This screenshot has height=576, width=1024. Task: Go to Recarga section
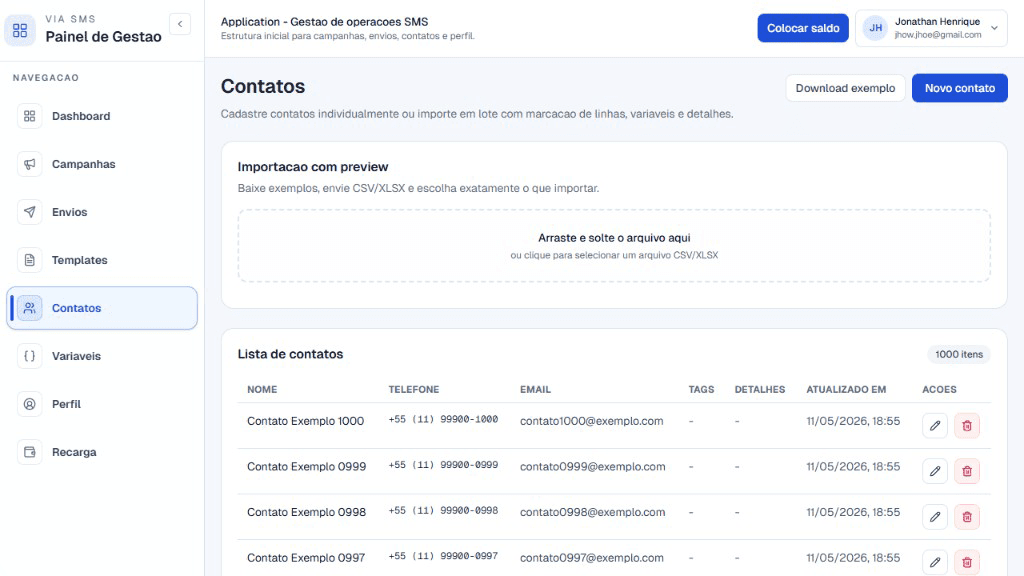point(102,452)
